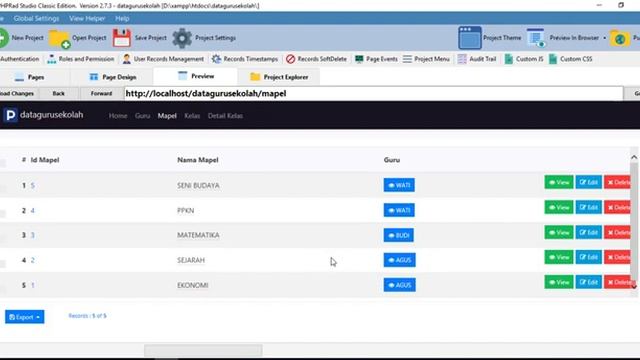Open Id Mapel link 5
Screen dimensions: 640x360
pos(33,186)
